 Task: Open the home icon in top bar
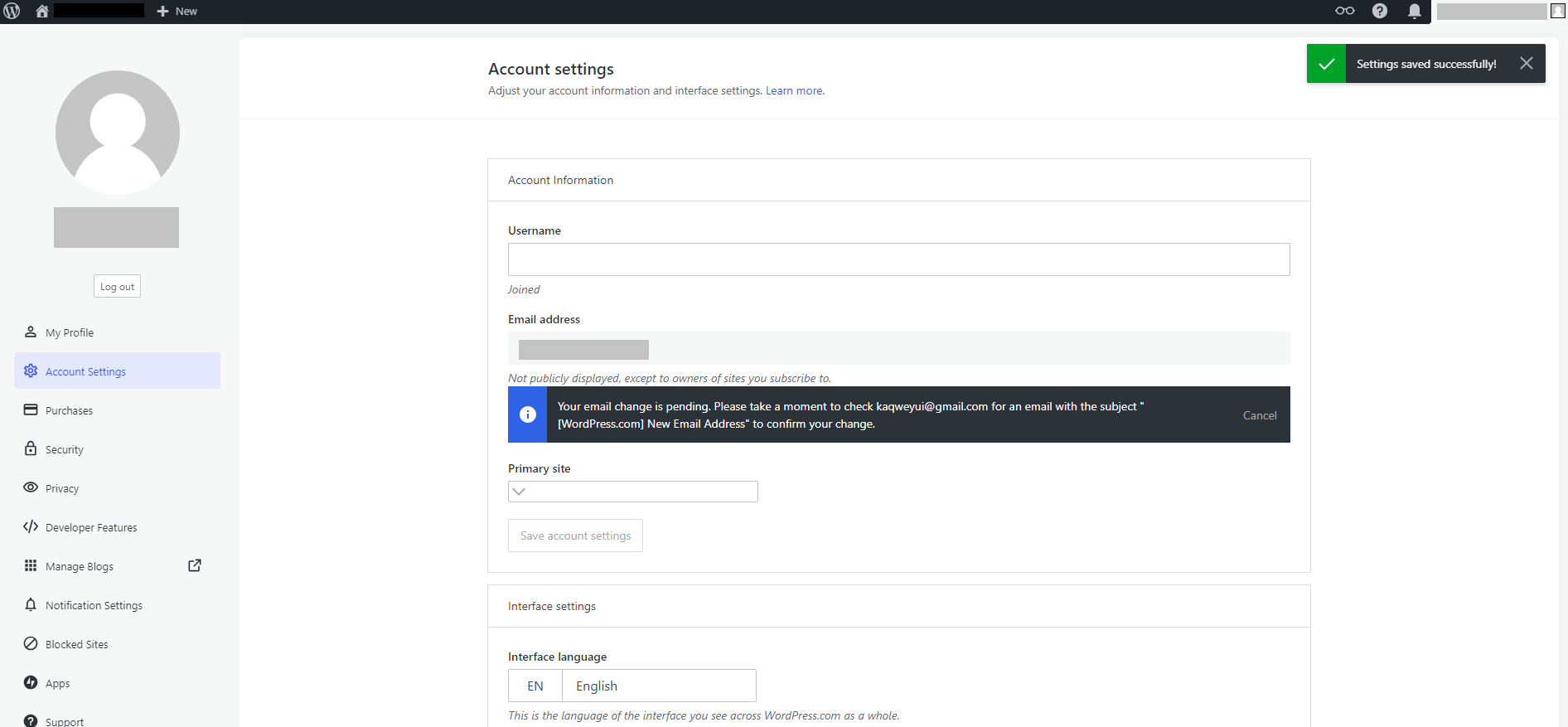pyautogui.click(x=42, y=11)
